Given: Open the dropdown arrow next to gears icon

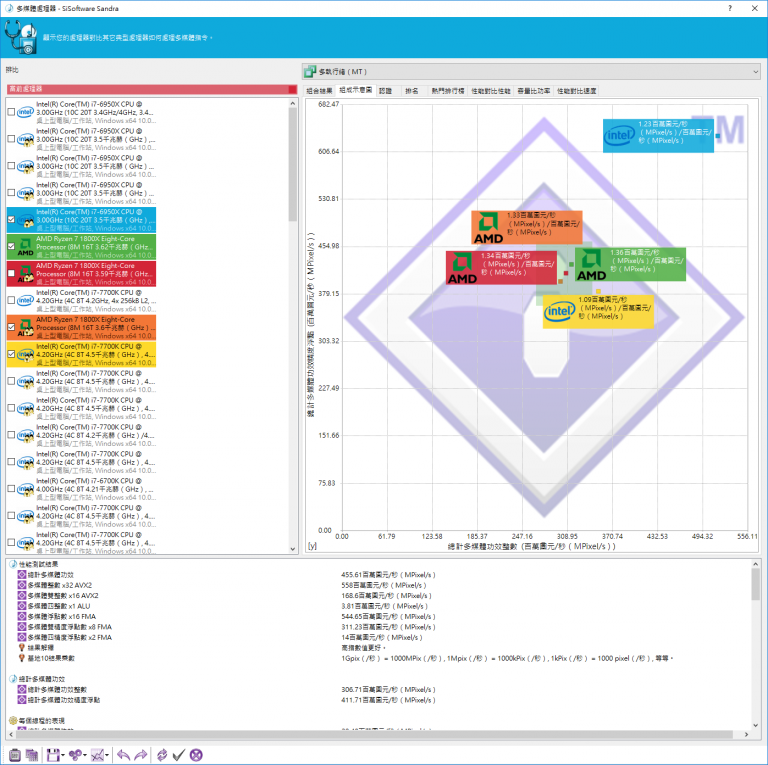Looking at the screenshot, I should [x=85, y=755].
